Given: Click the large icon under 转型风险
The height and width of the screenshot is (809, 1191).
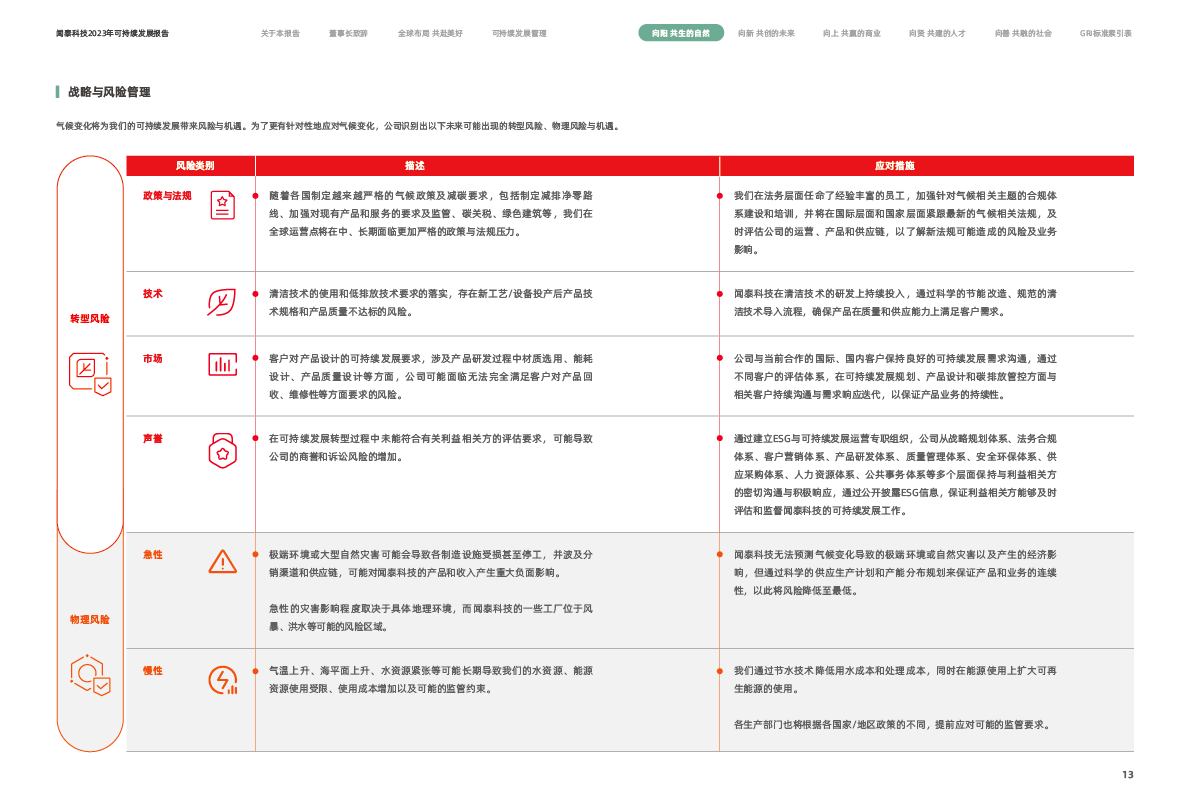Looking at the screenshot, I should pyautogui.click(x=90, y=373).
